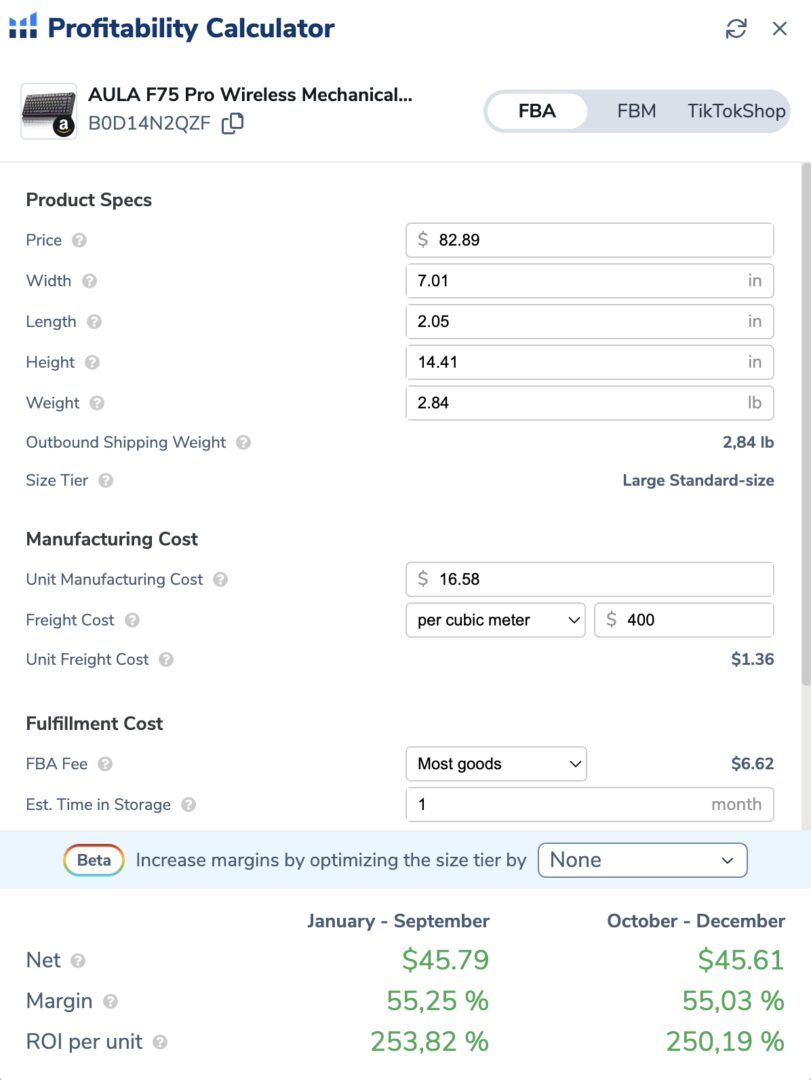Viewport: 811px width, 1080px height.
Task: Click the Price help question icon
Action: coord(79,241)
